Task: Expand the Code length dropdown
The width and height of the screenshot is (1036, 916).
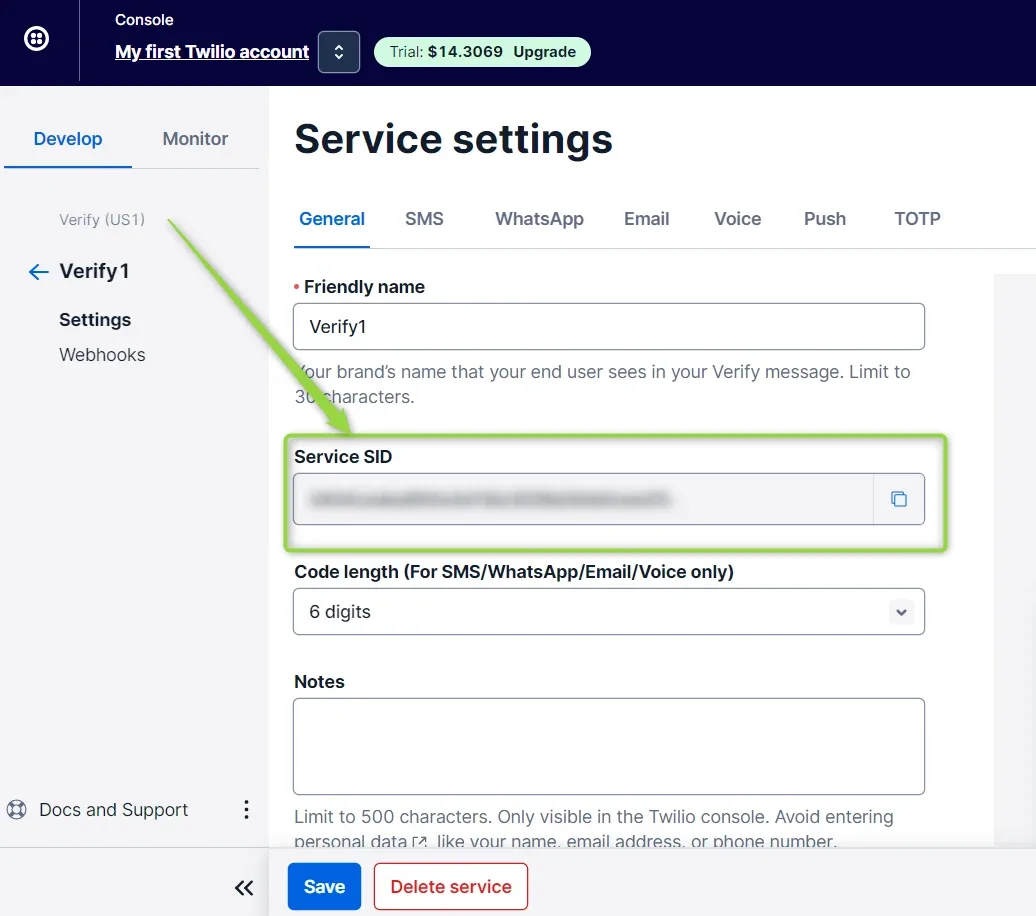Action: [x=609, y=612]
